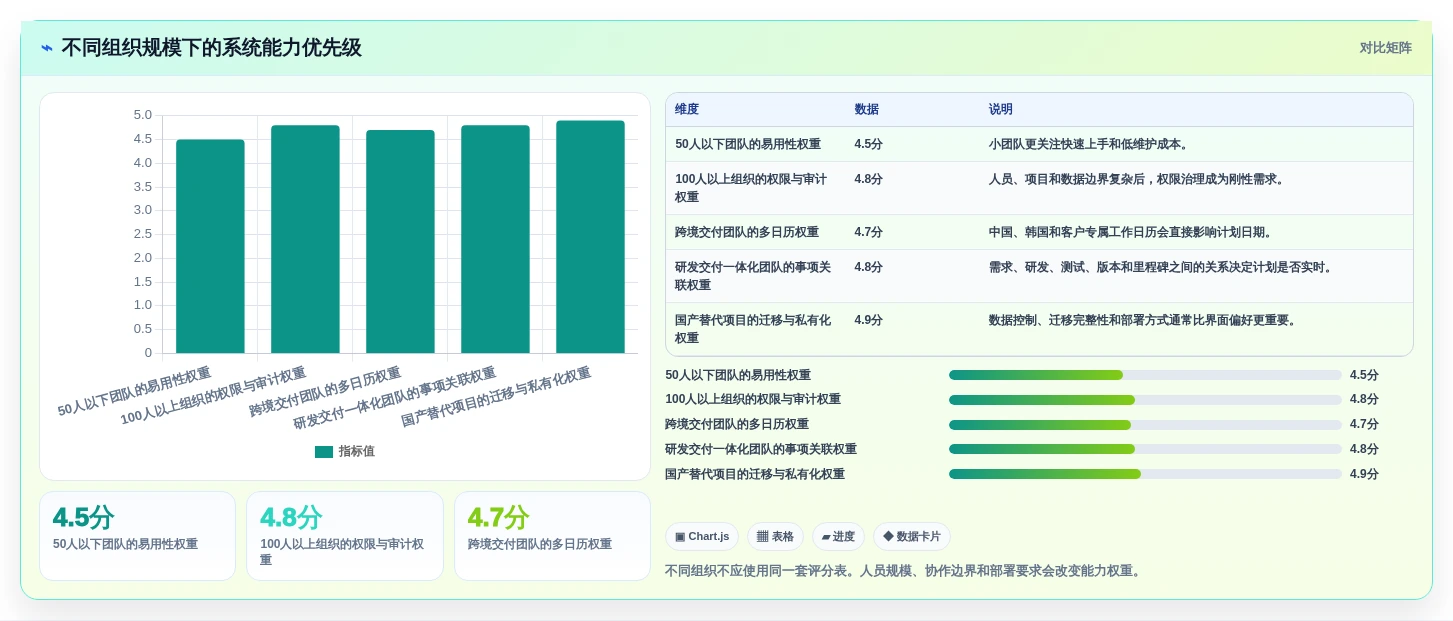Viewport: 1453px width, 621px height.
Task: Click the progress bar for 研发交付一体化团队的事项关联权重
Action: pyautogui.click(x=1145, y=449)
